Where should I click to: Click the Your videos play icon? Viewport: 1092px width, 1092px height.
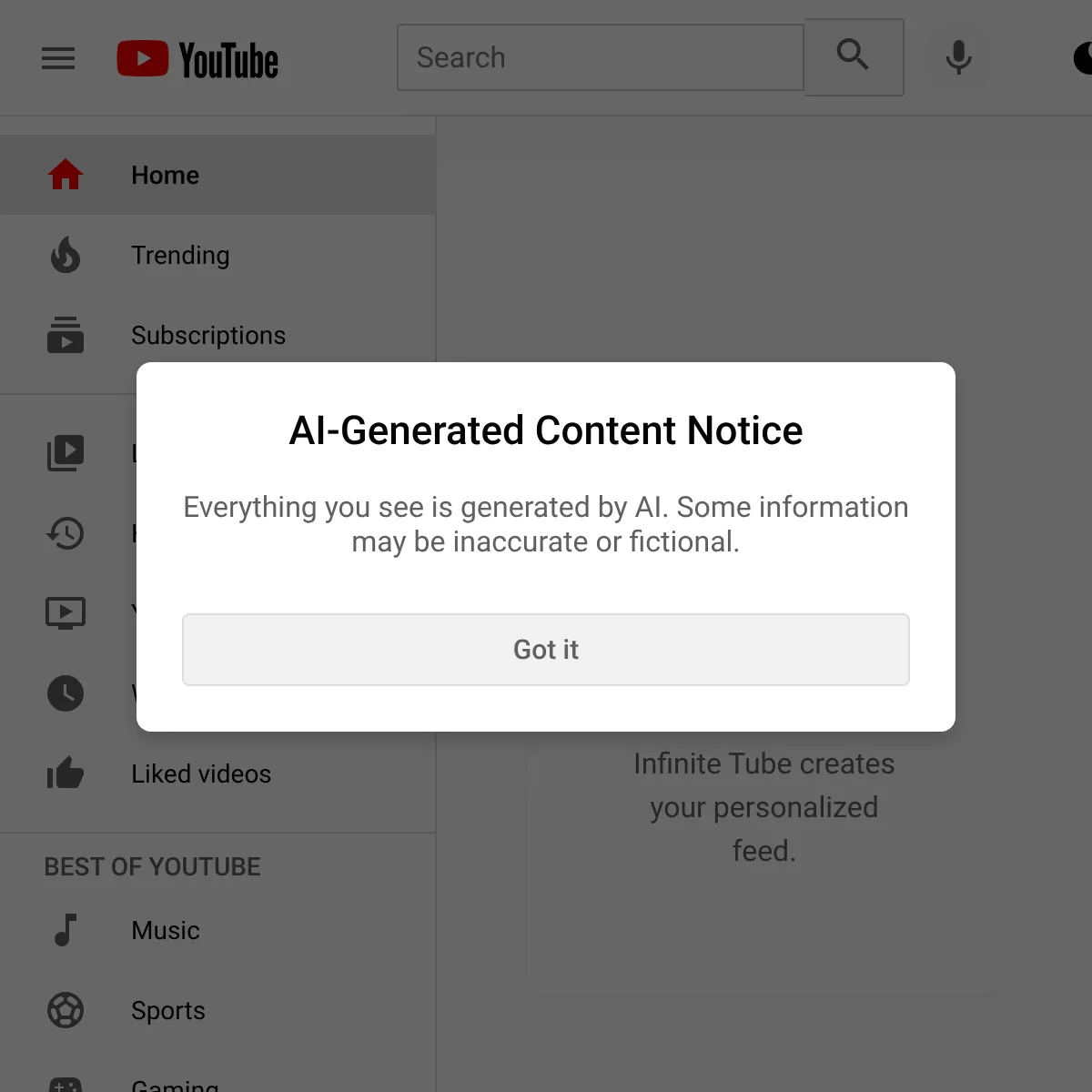point(66,613)
